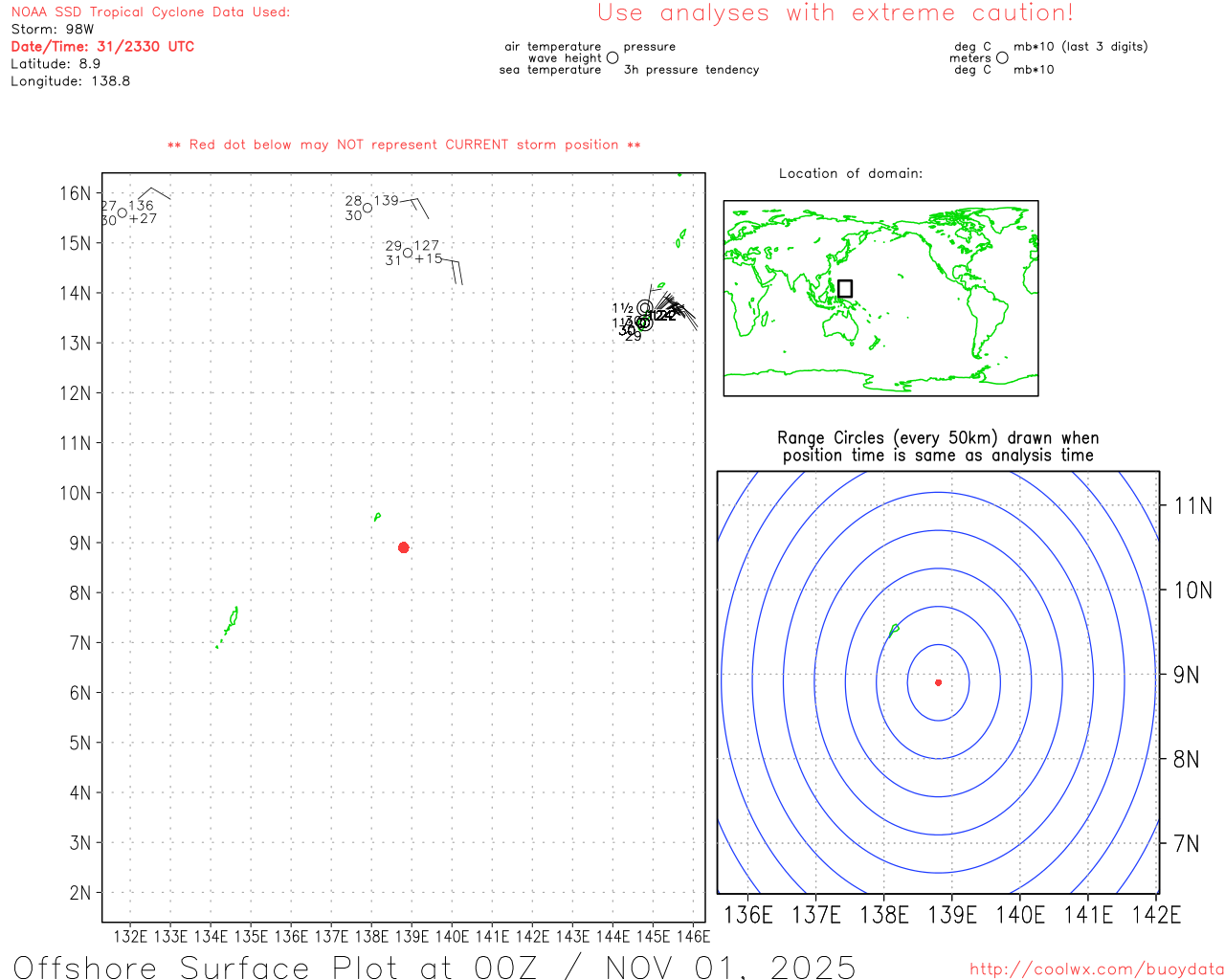This screenshot has height=980, width=1225.
Task: Click 'wave height' legend label
Action: coord(565,57)
